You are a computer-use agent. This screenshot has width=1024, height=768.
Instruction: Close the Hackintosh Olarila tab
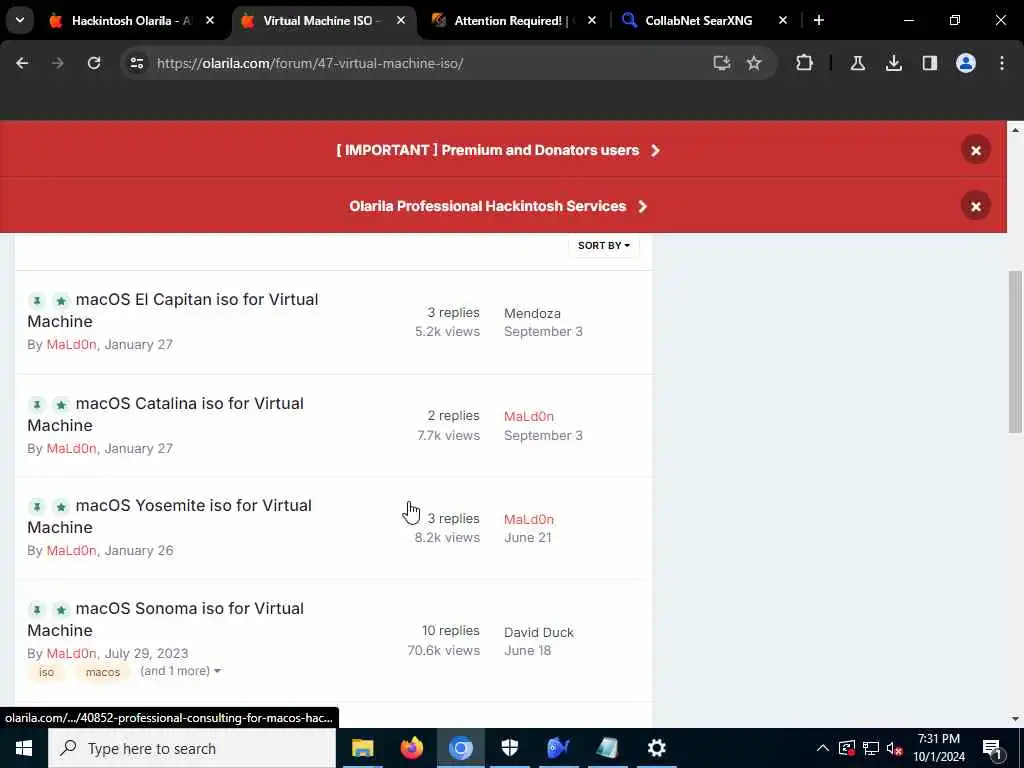click(210, 21)
